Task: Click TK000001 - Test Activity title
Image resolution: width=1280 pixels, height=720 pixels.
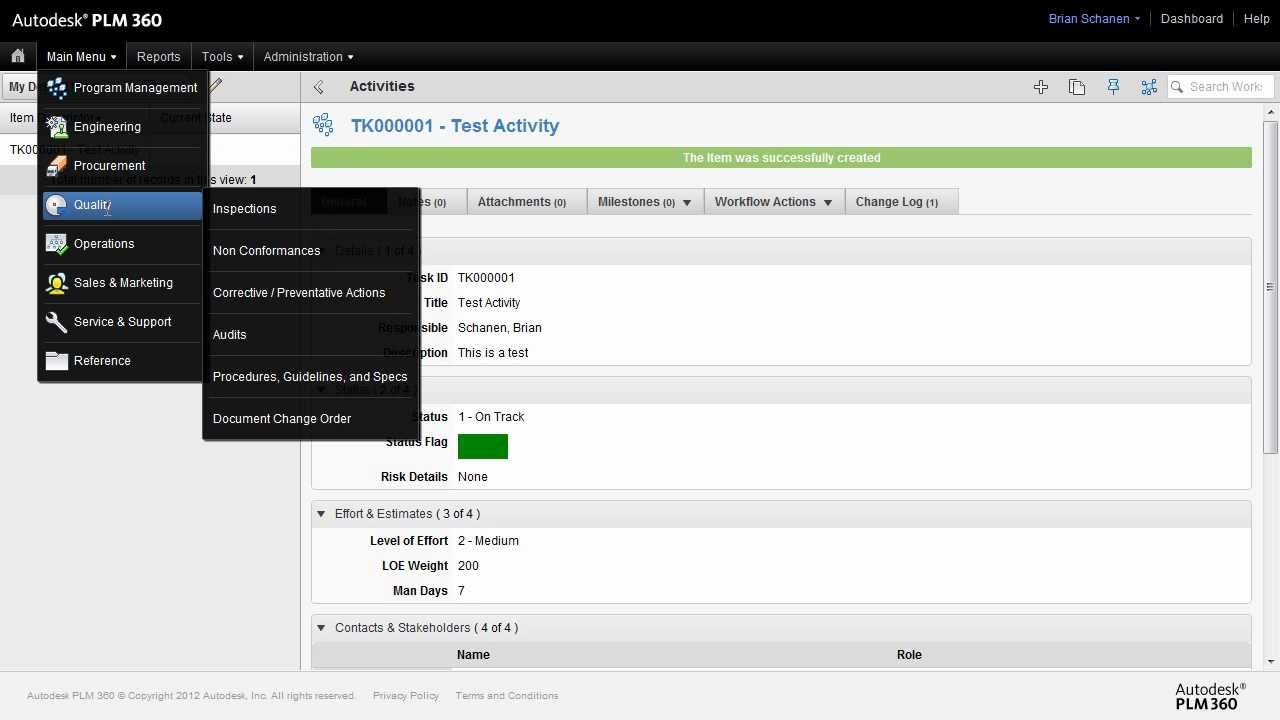Action: tap(455, 126)
